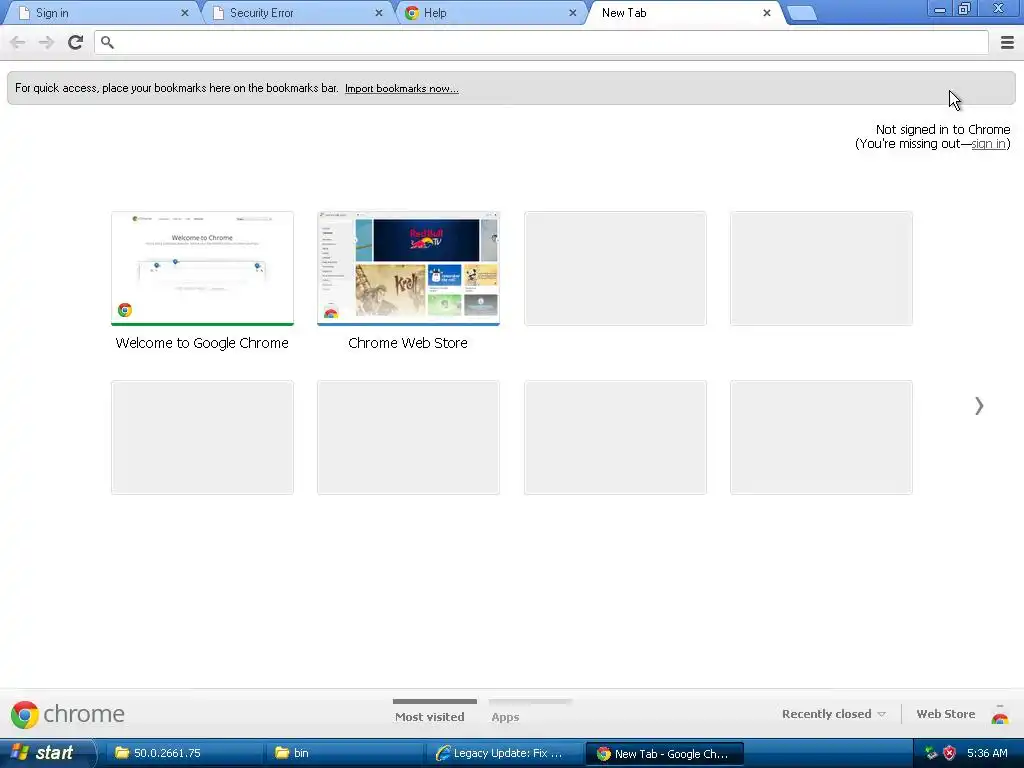The image size is (1024, 768).
Task: Switch to the Help tab
Action: point(491,13)
